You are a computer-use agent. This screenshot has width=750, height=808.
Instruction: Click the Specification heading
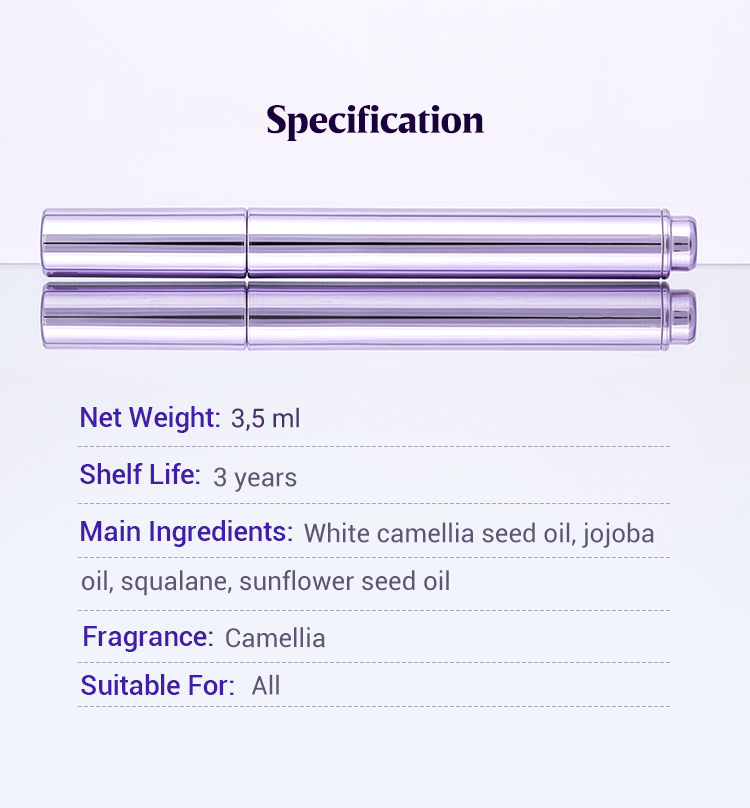tap(375, 121)
